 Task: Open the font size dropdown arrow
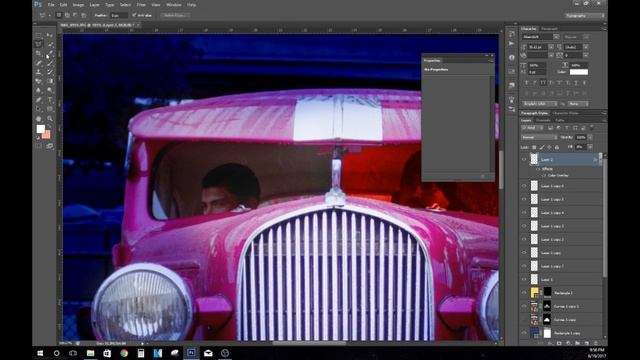click(x=551, y=47)
